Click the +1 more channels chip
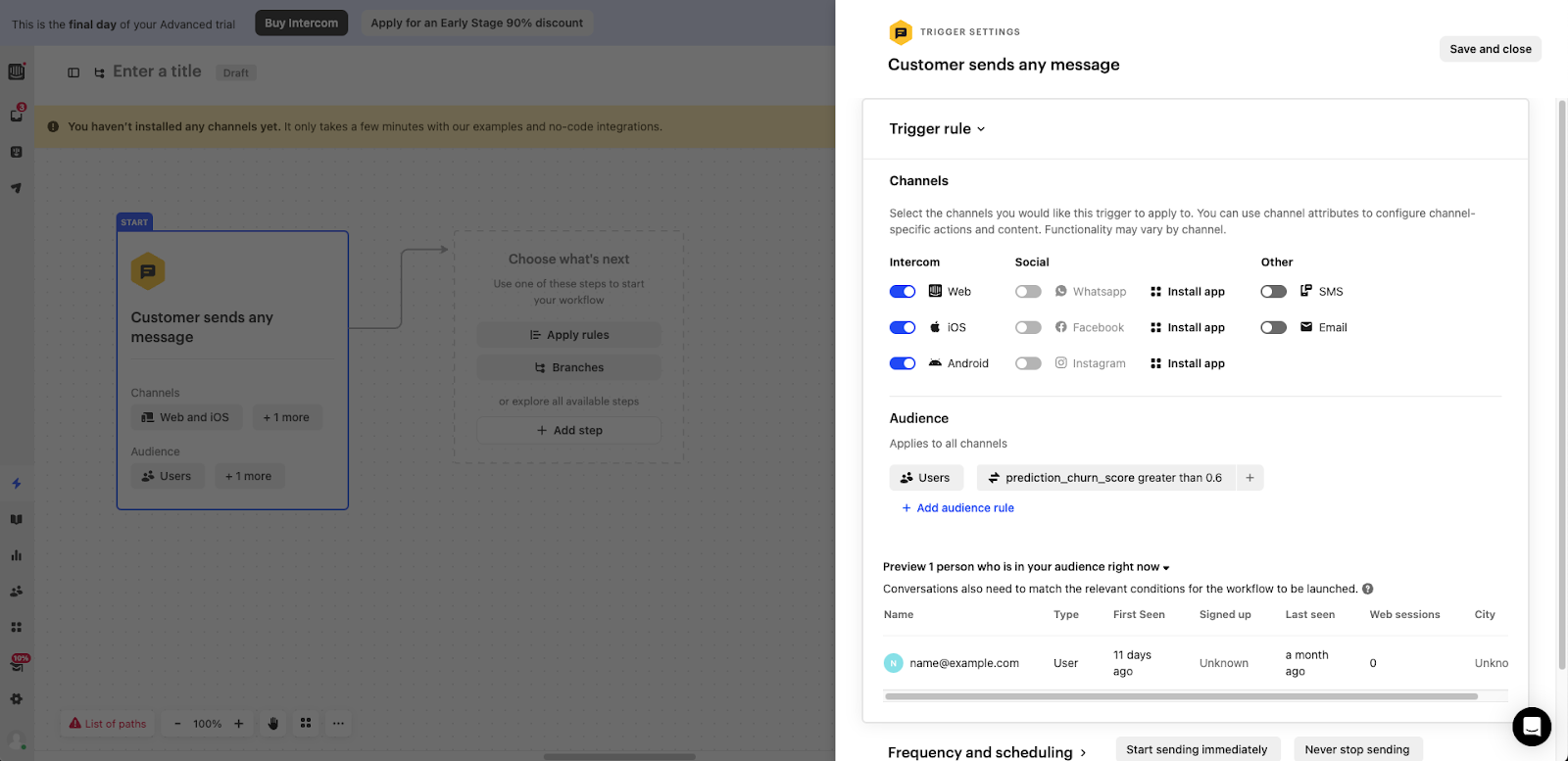 click(x=286, y=417)
